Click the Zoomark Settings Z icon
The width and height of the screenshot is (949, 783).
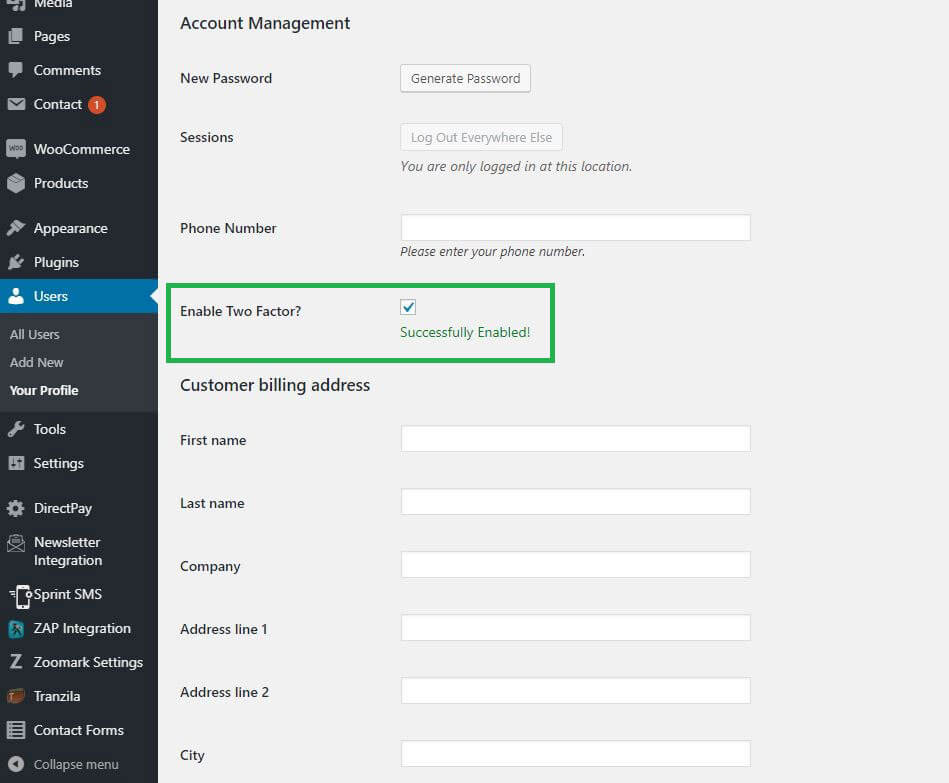coord(16,661)
